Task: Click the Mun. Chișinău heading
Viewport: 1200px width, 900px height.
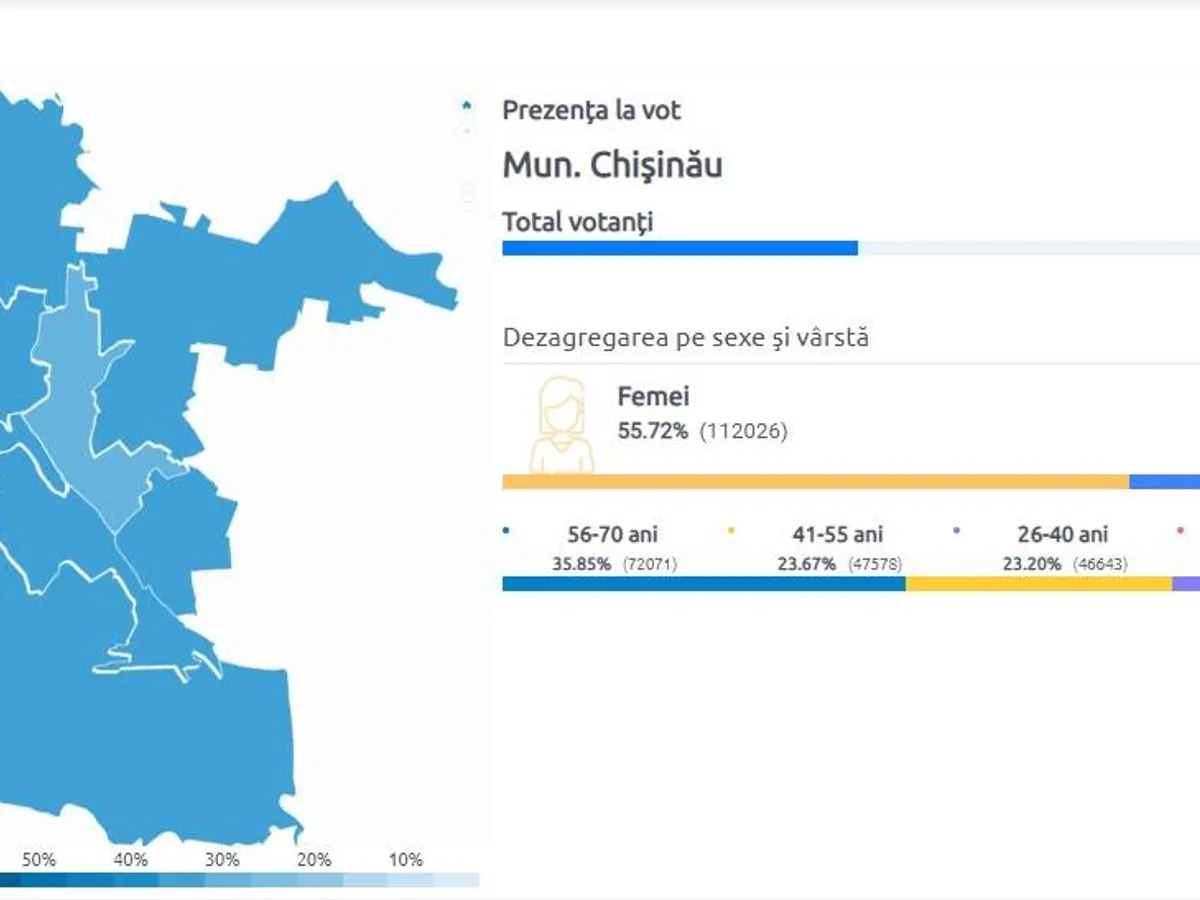Action: click(612, 165)
